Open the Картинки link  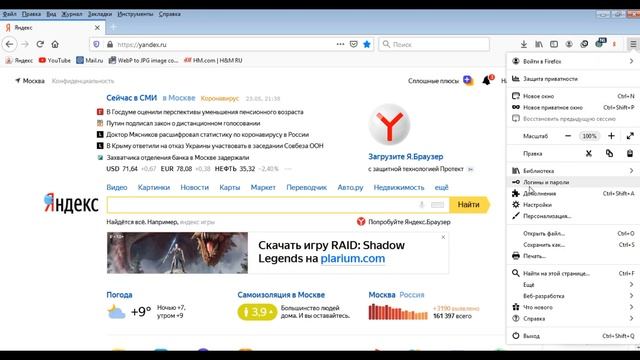pos(154,187)
